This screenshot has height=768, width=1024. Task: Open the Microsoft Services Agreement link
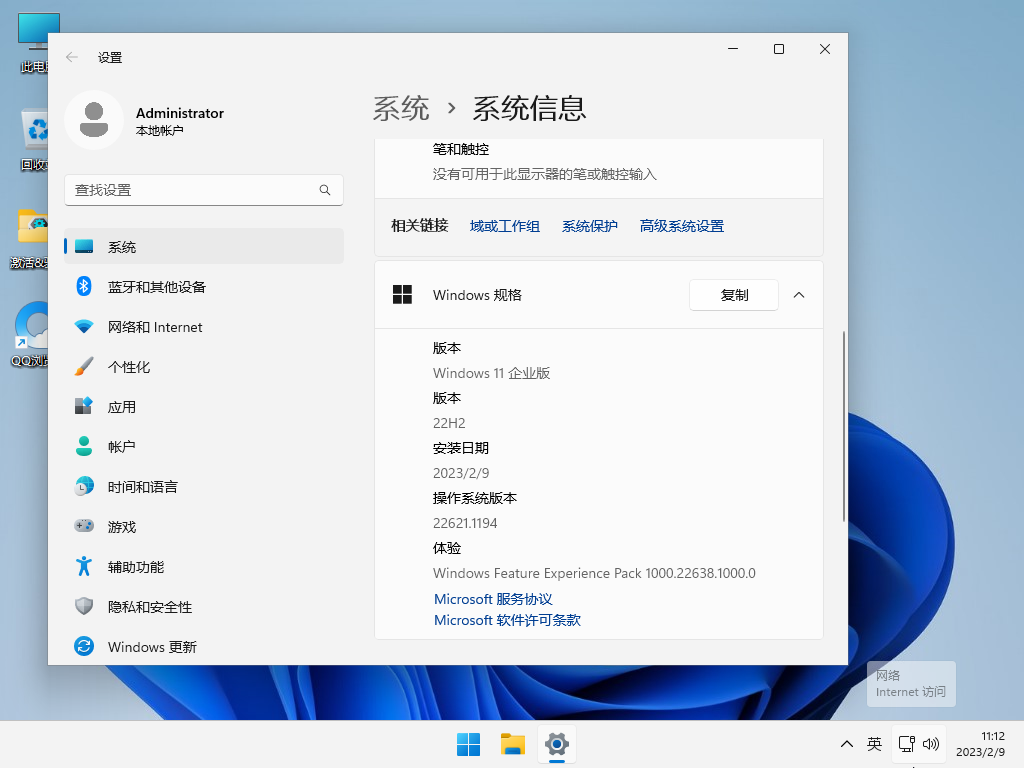[x=493, y=599]
